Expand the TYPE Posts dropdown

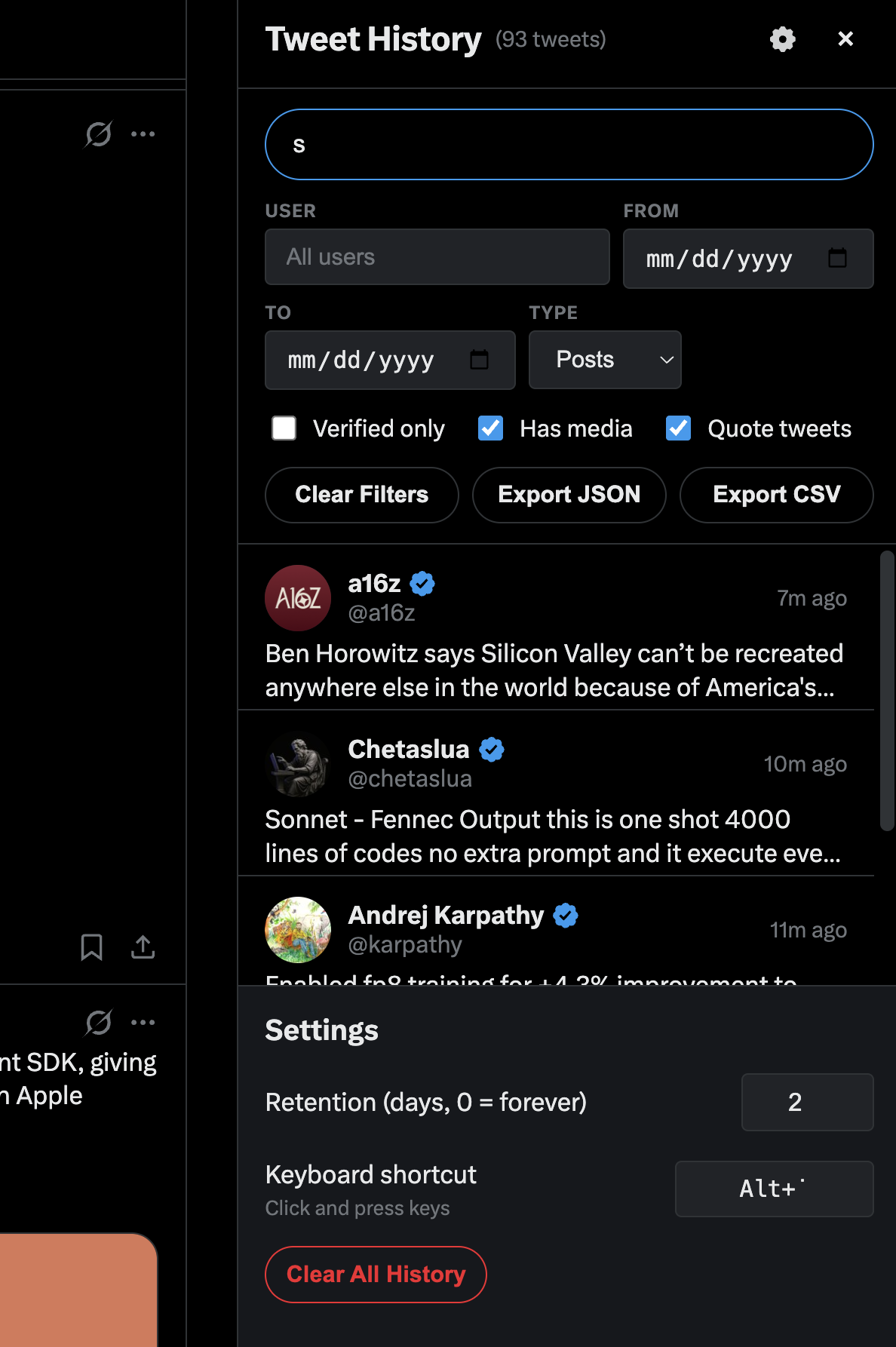click(605, 360)
